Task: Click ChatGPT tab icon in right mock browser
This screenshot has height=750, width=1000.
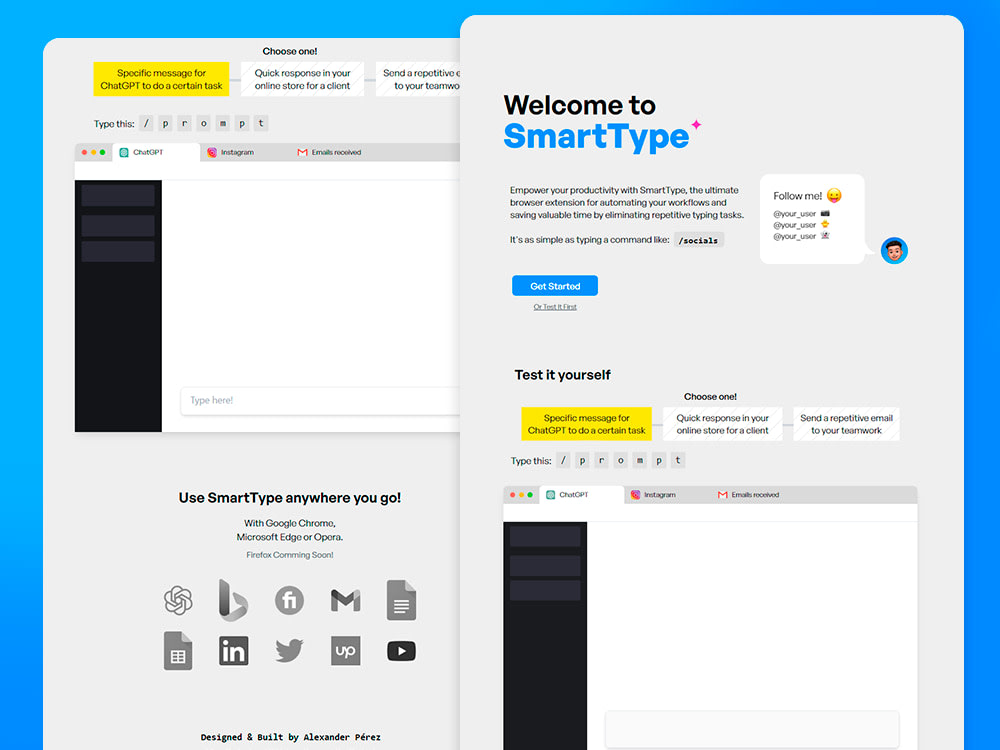Action: click(x=550, y=495)
